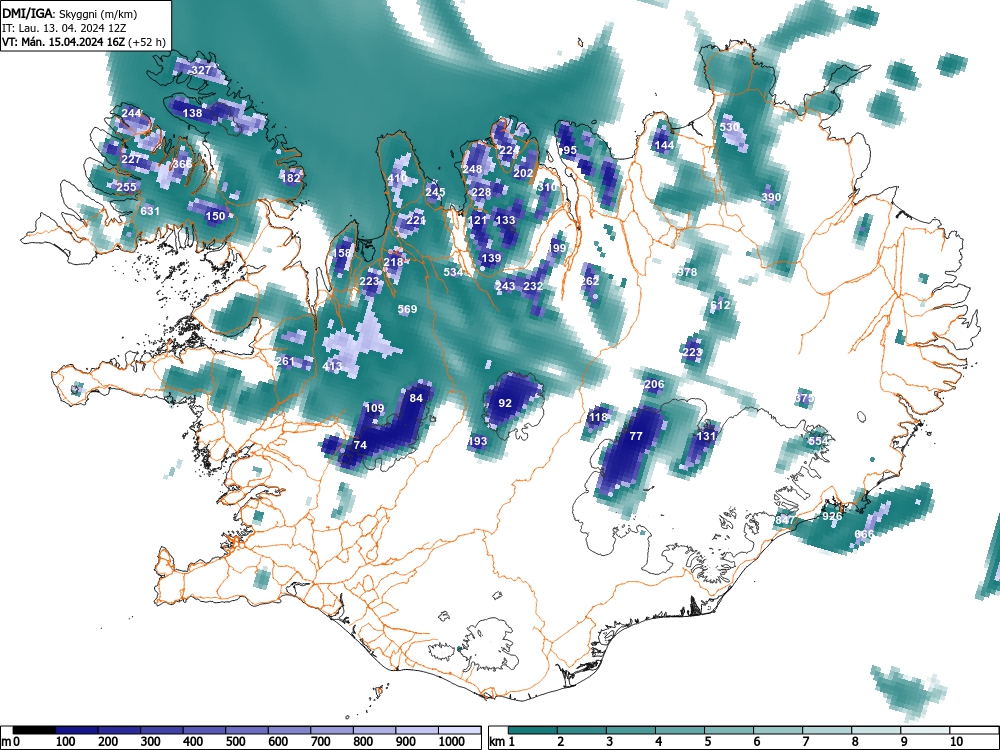This screenshot has height=750, width=1000.
Task: Click the pale swatch between km 9 and 10
Action: click(x=924, y=730)
